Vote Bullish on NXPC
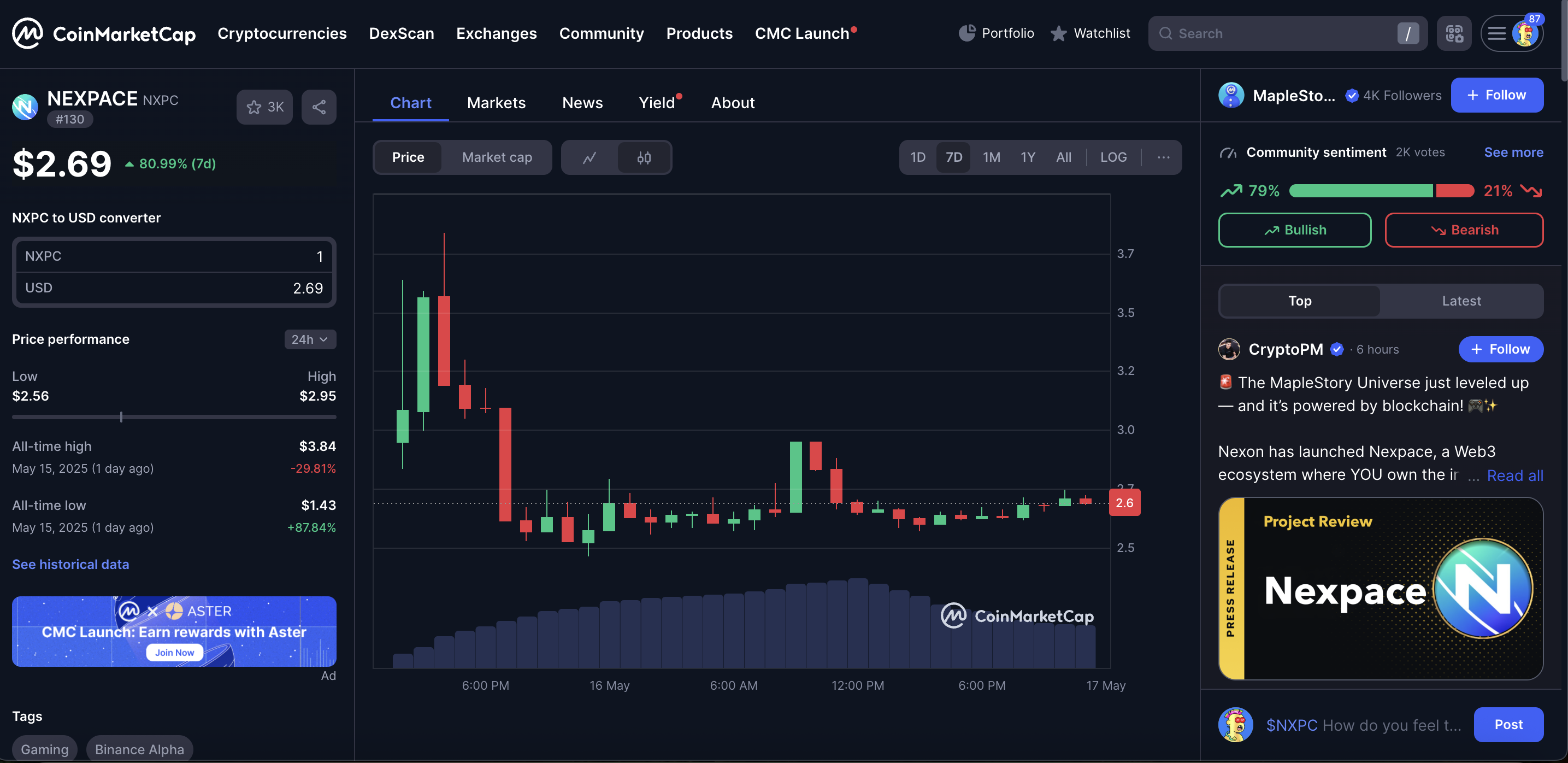This screenshot has height=763, width=1568. [1295, 230]
